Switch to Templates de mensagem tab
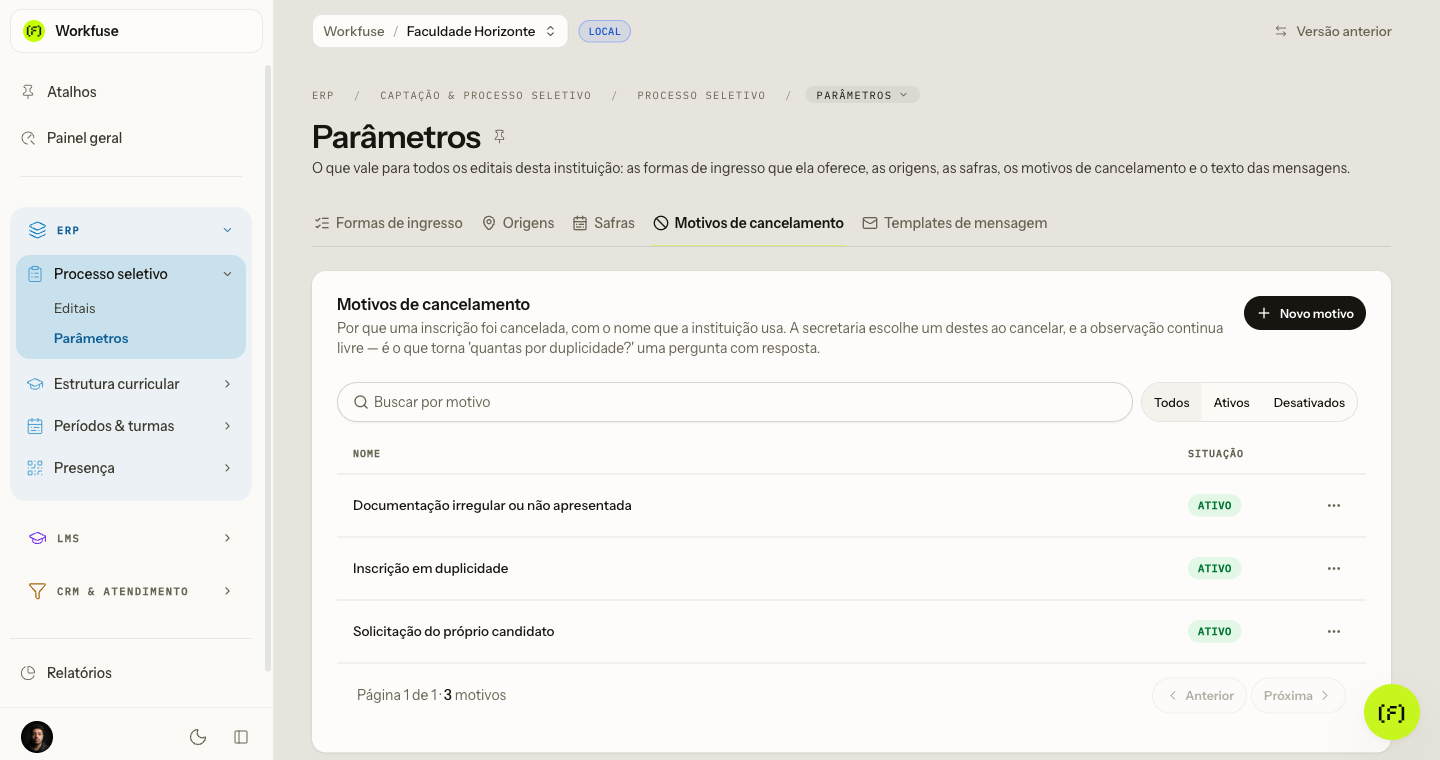 click(955, 223)
